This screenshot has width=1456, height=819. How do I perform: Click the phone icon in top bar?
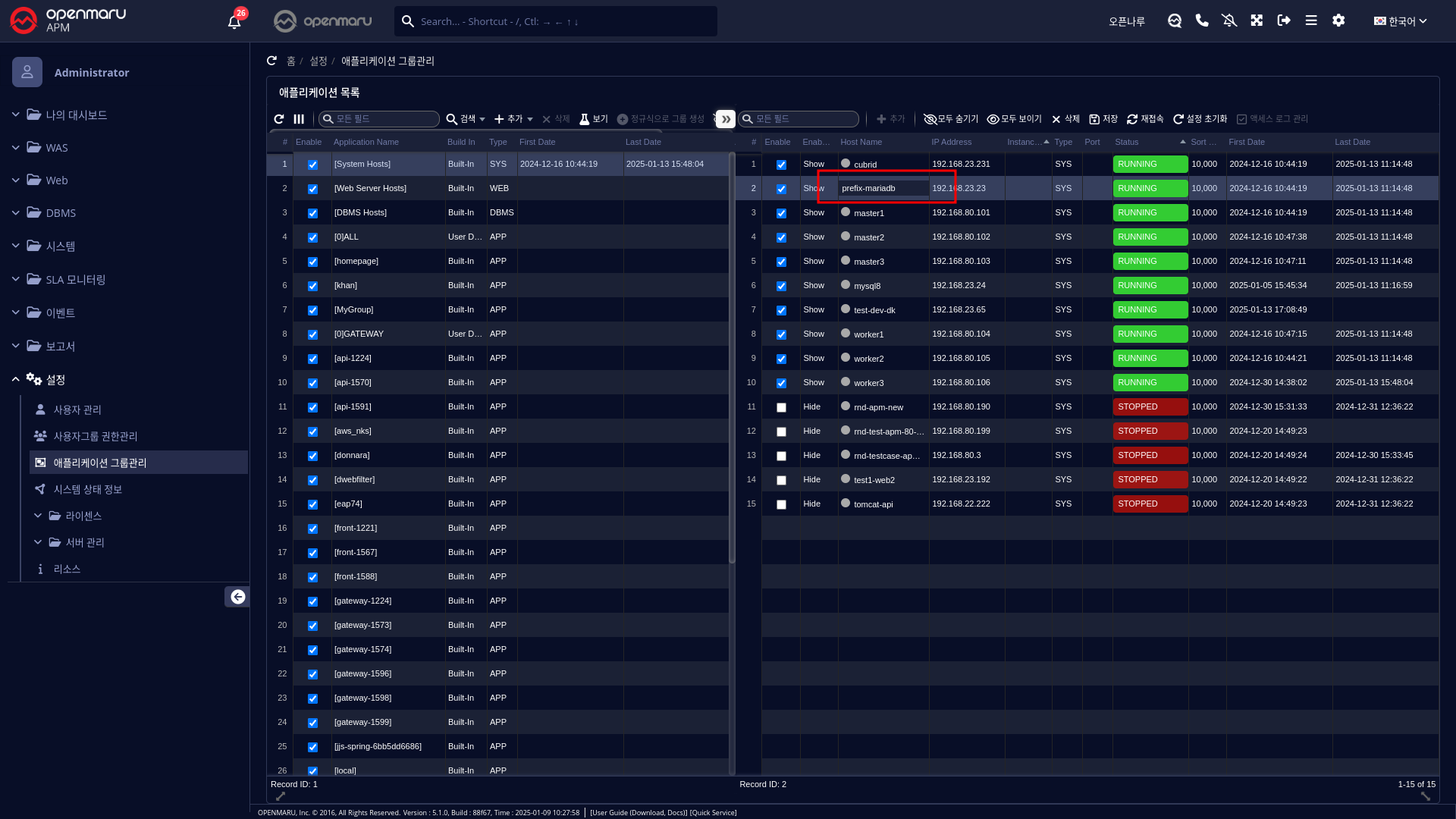coord(1202,20)
